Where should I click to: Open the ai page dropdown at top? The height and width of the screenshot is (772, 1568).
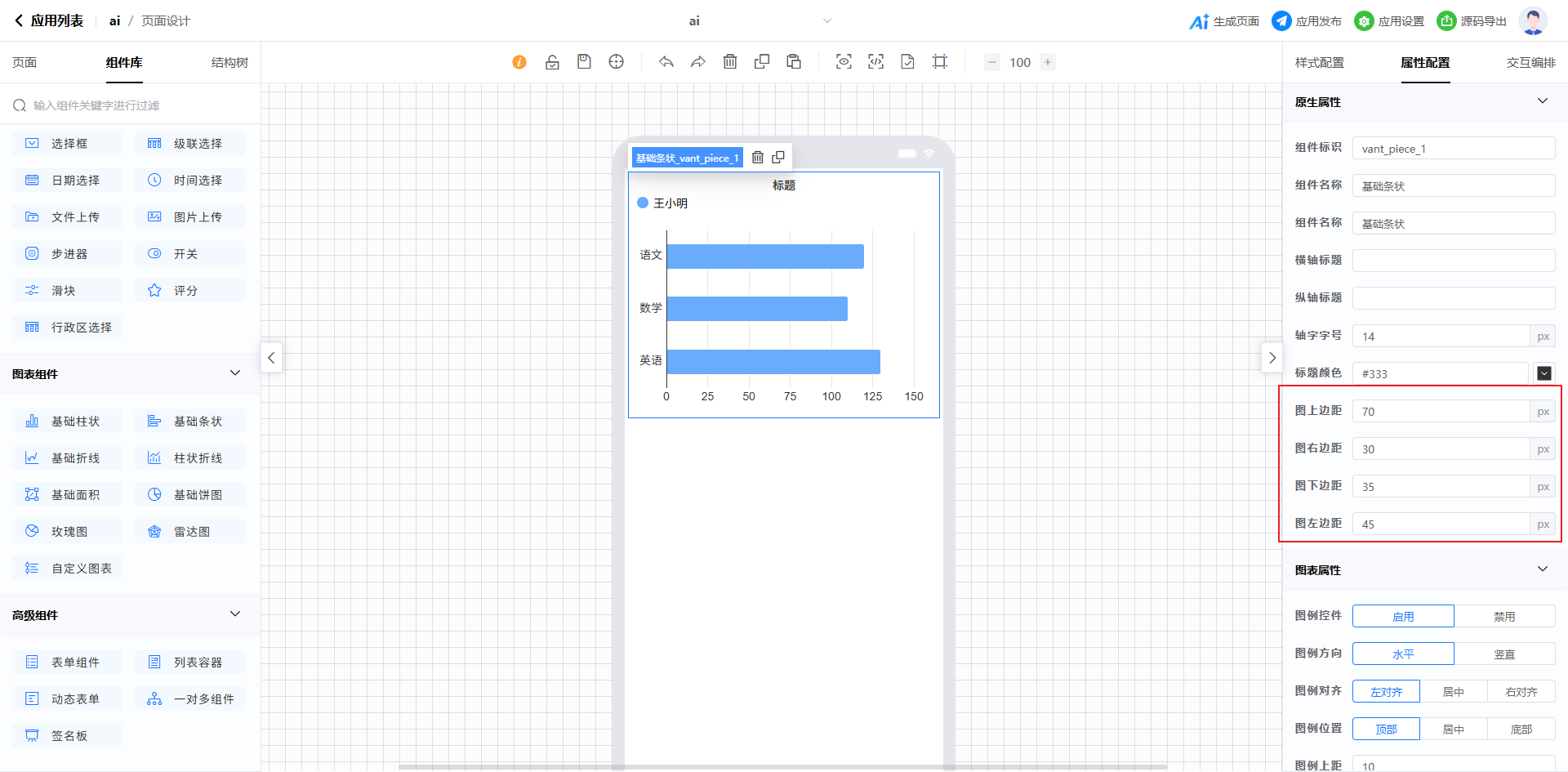pyautogui.click(x=826, y=21)
